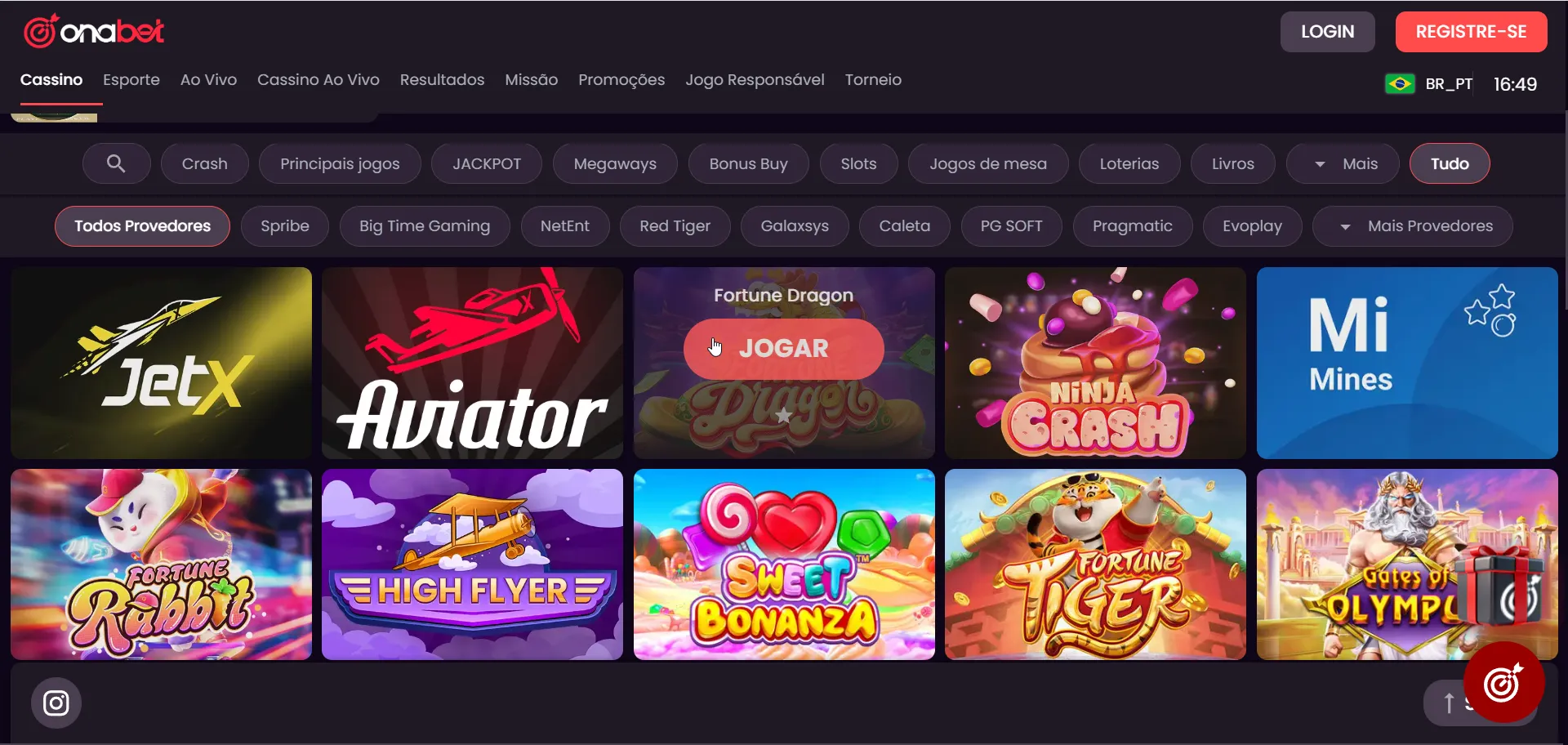
Task: Select the Tudo category filter
Action: pos(1450,163)
